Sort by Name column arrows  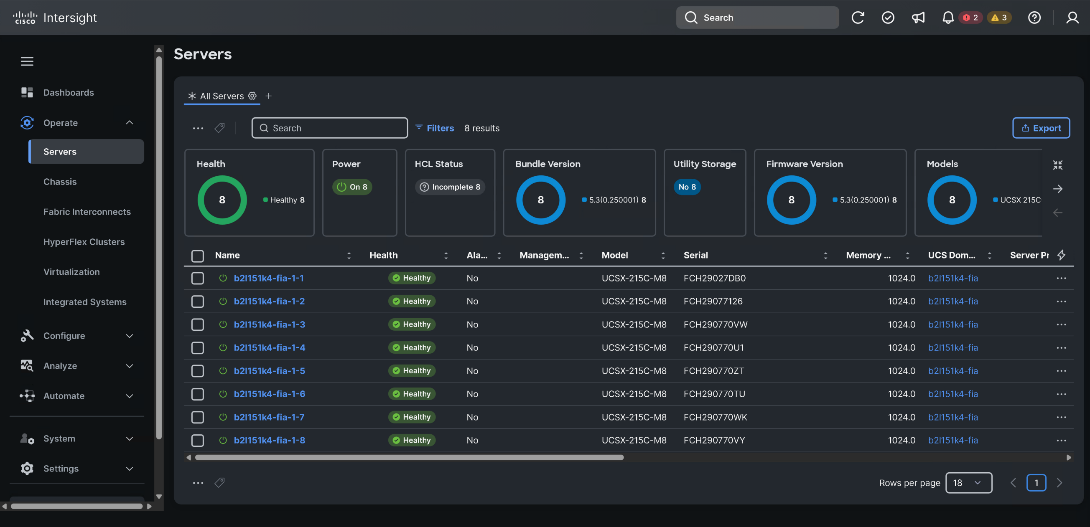pos(349,256)
